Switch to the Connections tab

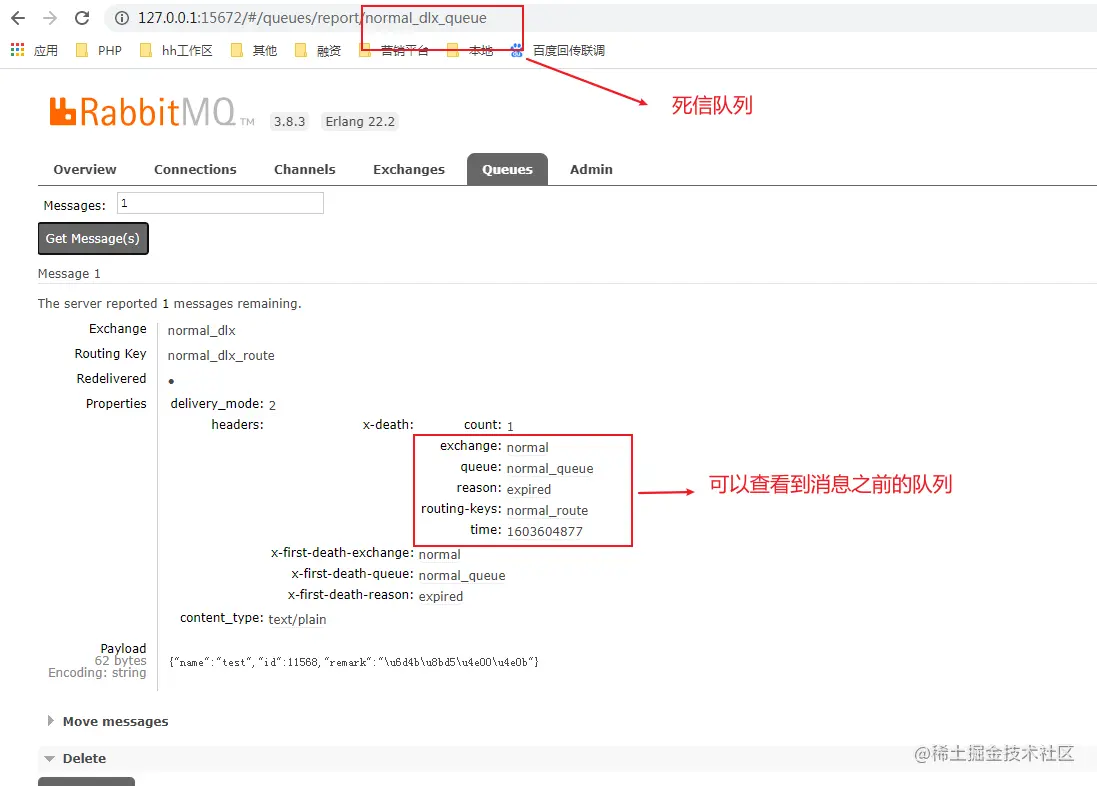195,169
